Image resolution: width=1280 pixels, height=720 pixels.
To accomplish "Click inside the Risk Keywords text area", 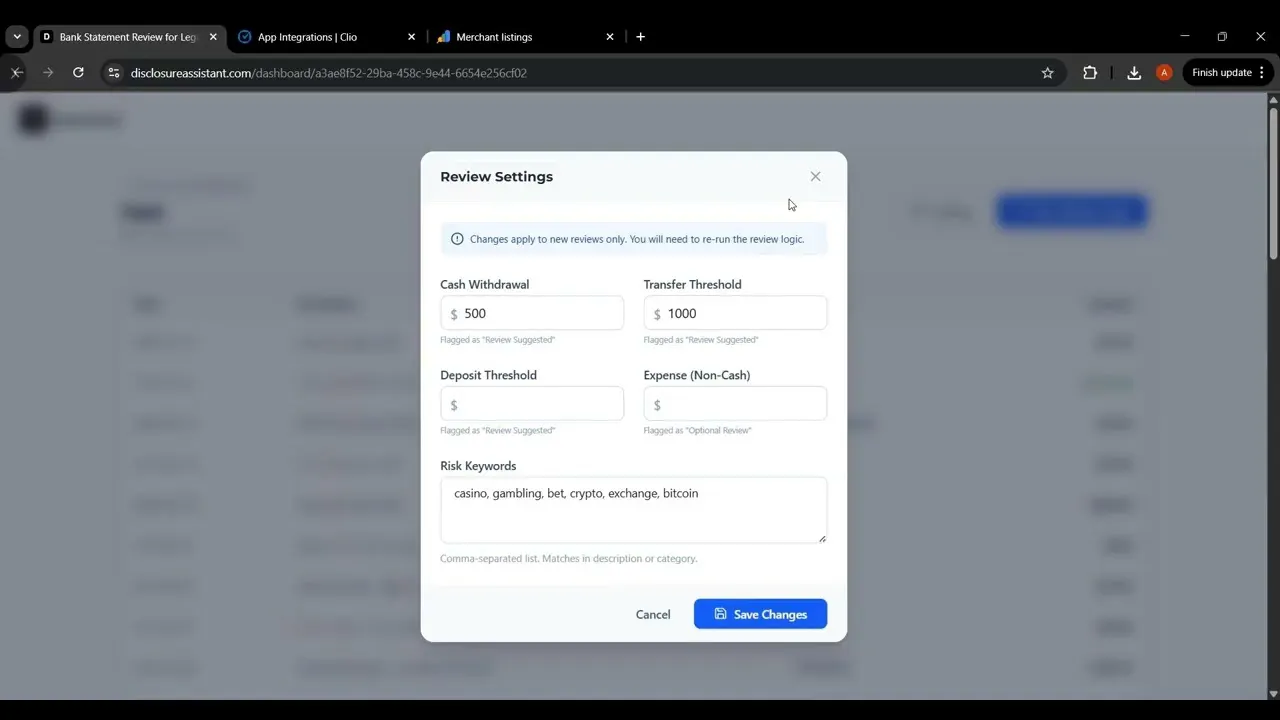I will pyautogui.click(x=633, y=510).
